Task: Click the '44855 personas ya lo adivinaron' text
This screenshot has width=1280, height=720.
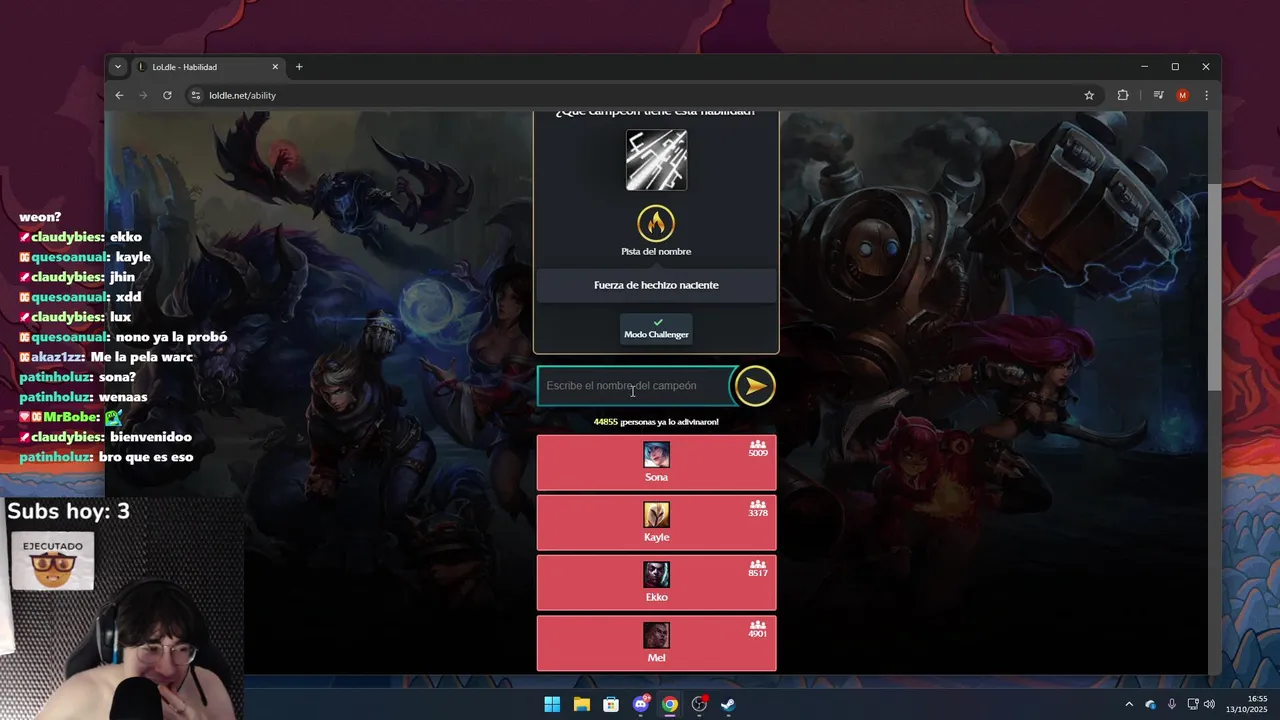Action: (x=656, y=422)
